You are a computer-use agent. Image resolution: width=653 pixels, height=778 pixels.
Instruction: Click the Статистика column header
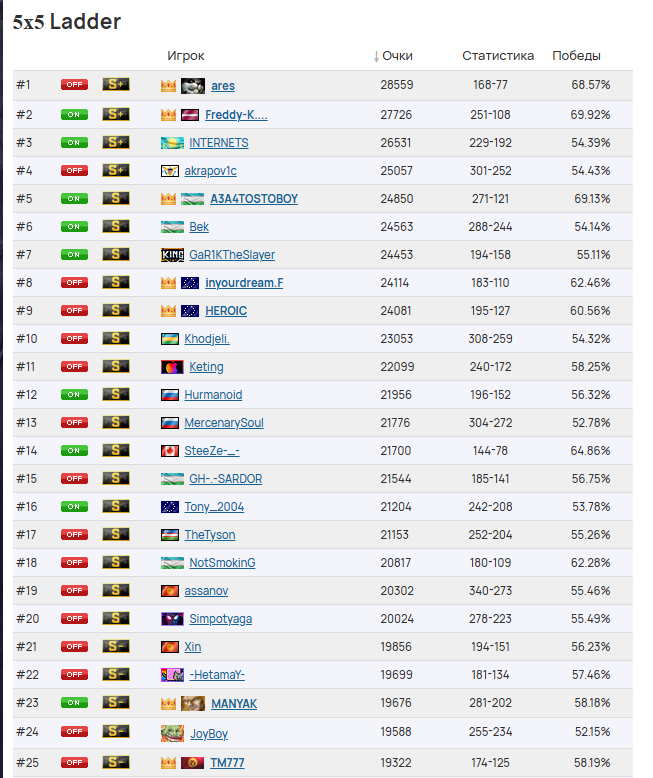tap(498, 56)
